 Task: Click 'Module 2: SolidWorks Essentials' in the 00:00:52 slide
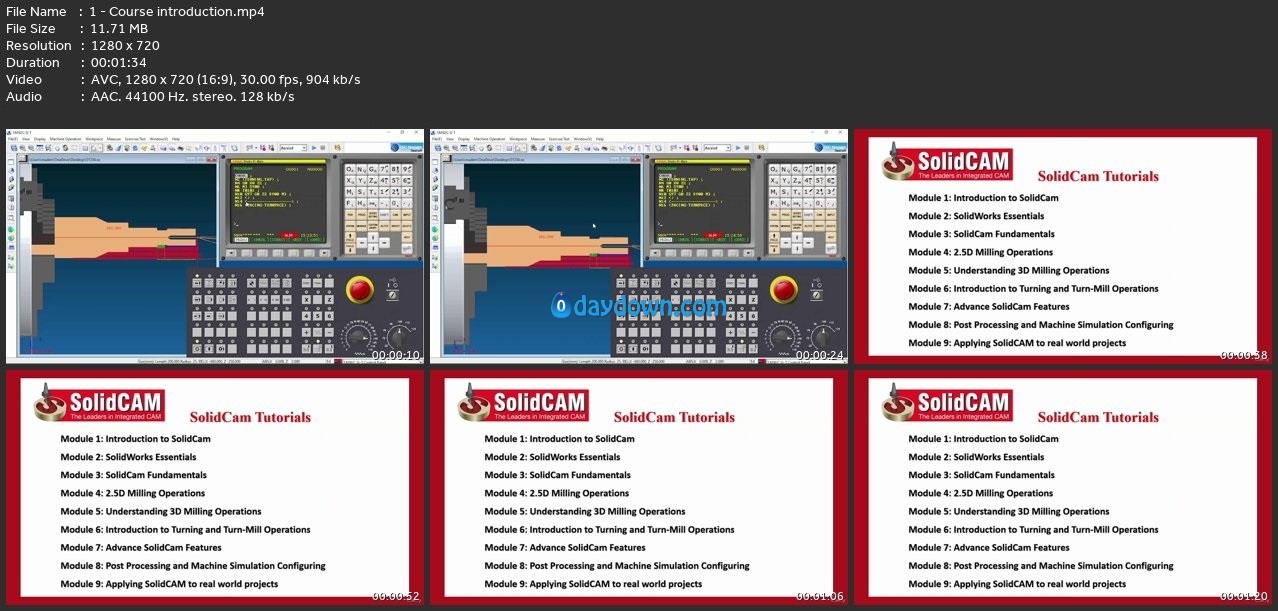coord(128,457)
